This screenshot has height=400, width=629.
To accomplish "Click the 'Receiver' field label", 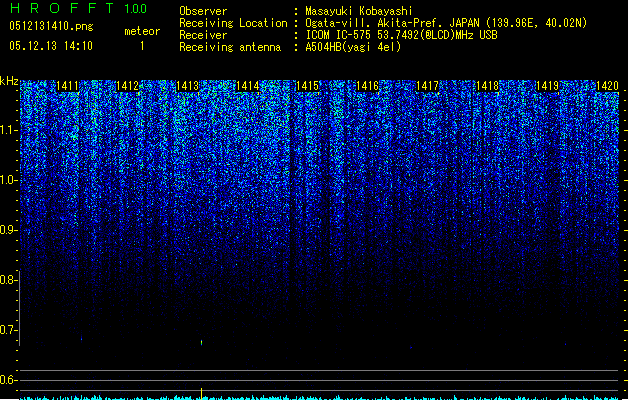I will (x=203, y=35).
